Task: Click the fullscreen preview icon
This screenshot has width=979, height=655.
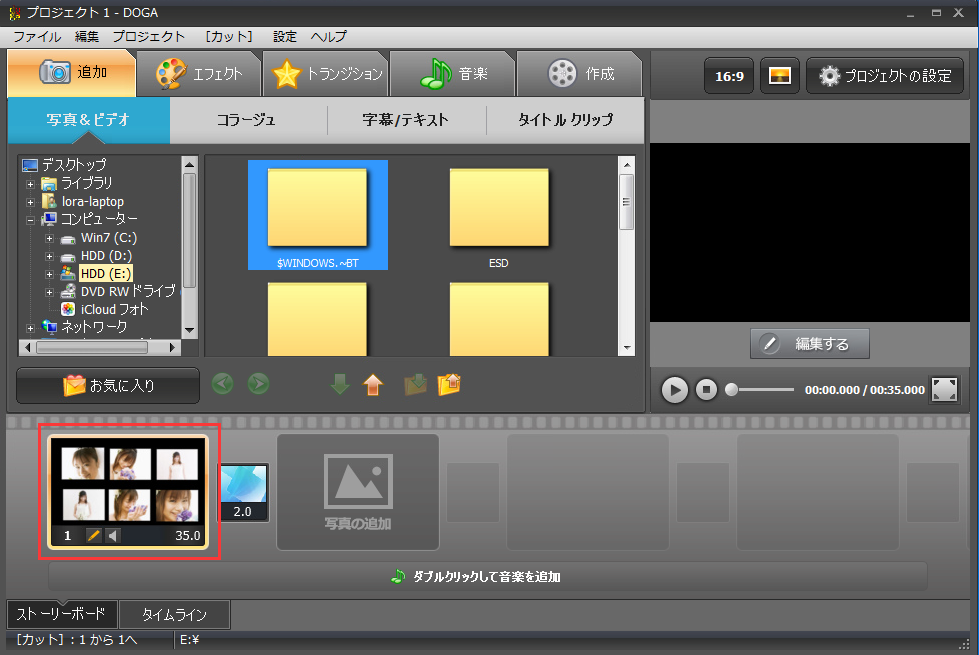Action: [x=945, y=390]
